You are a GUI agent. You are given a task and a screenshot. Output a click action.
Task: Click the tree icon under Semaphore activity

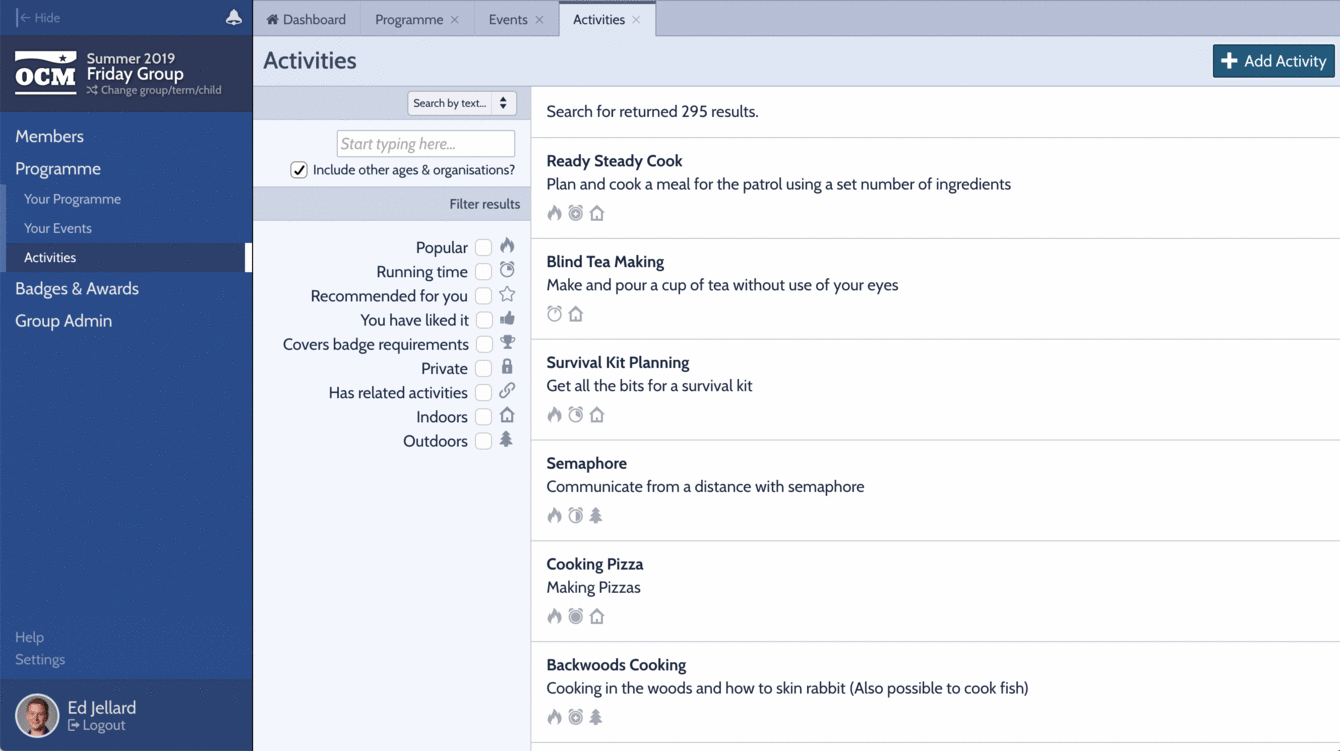pos(596,516)
